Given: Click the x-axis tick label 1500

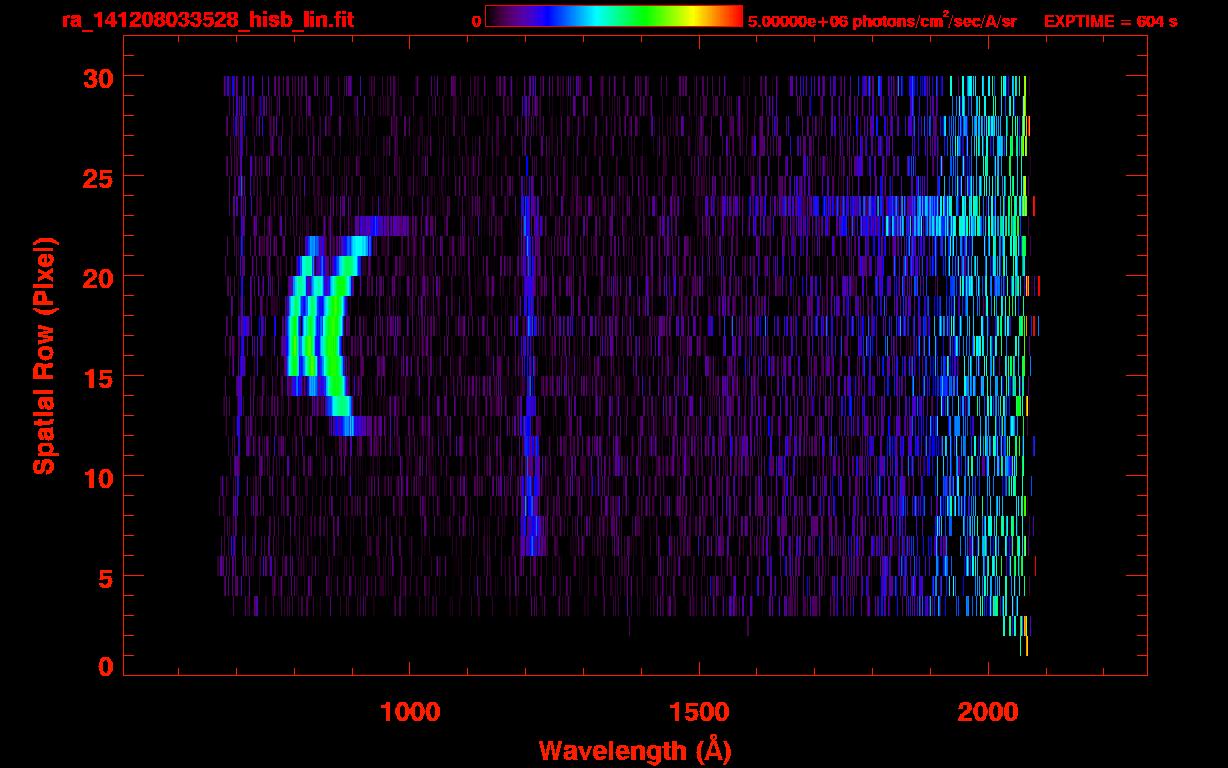Looking at the screenshot, I should coord(699,712).
